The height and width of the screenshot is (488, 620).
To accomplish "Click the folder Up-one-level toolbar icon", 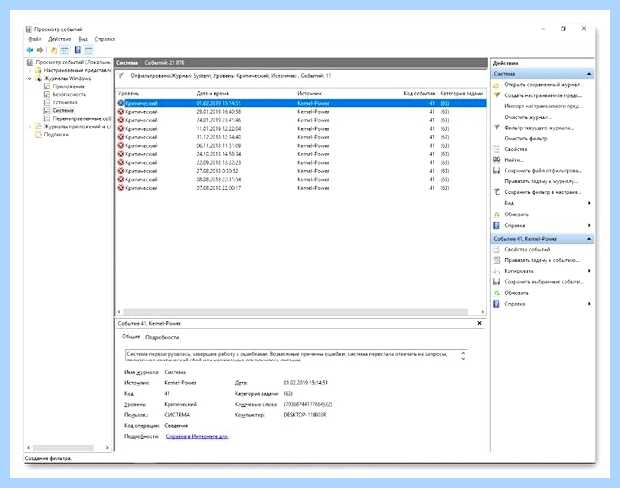I will click(x=54, y=50).
